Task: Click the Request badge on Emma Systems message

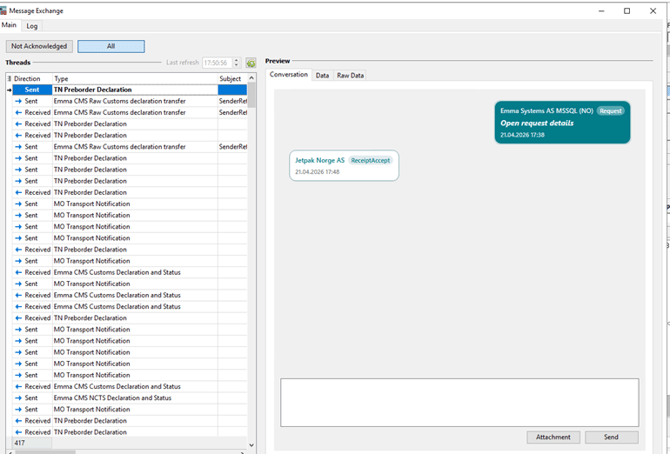Action: click(611, 111)
